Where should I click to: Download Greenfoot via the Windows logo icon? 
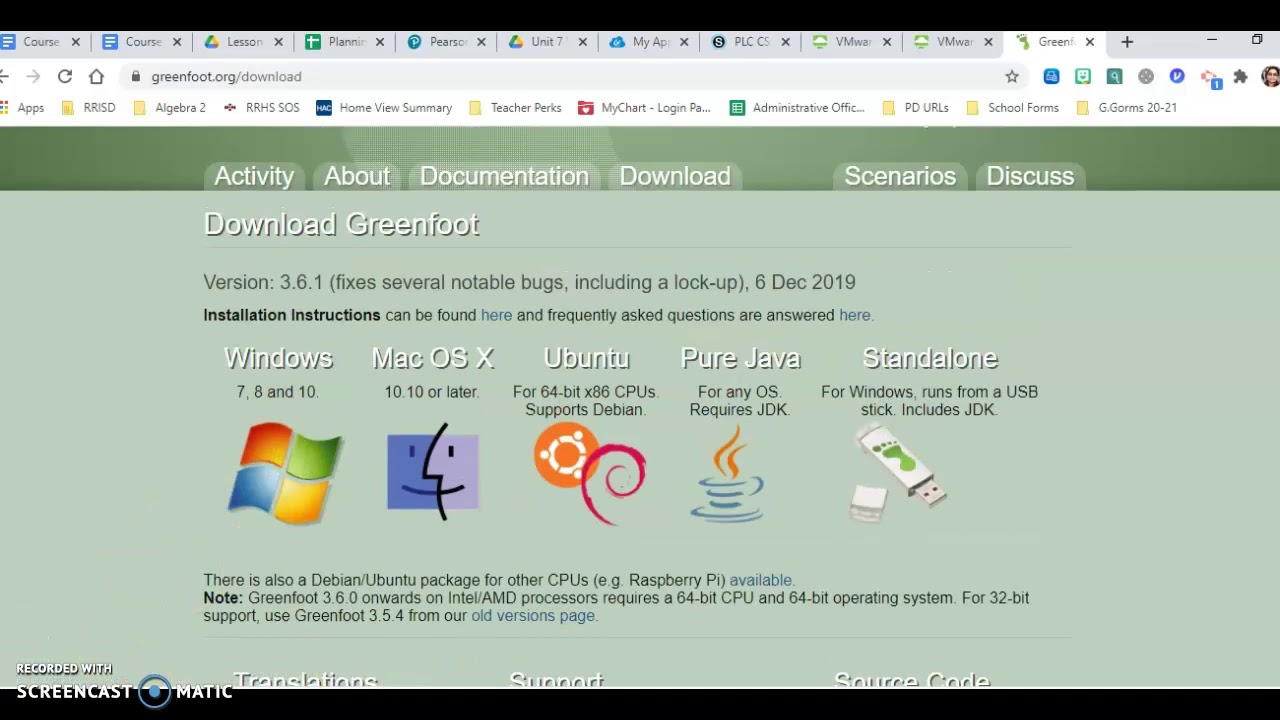pos(285,473)
